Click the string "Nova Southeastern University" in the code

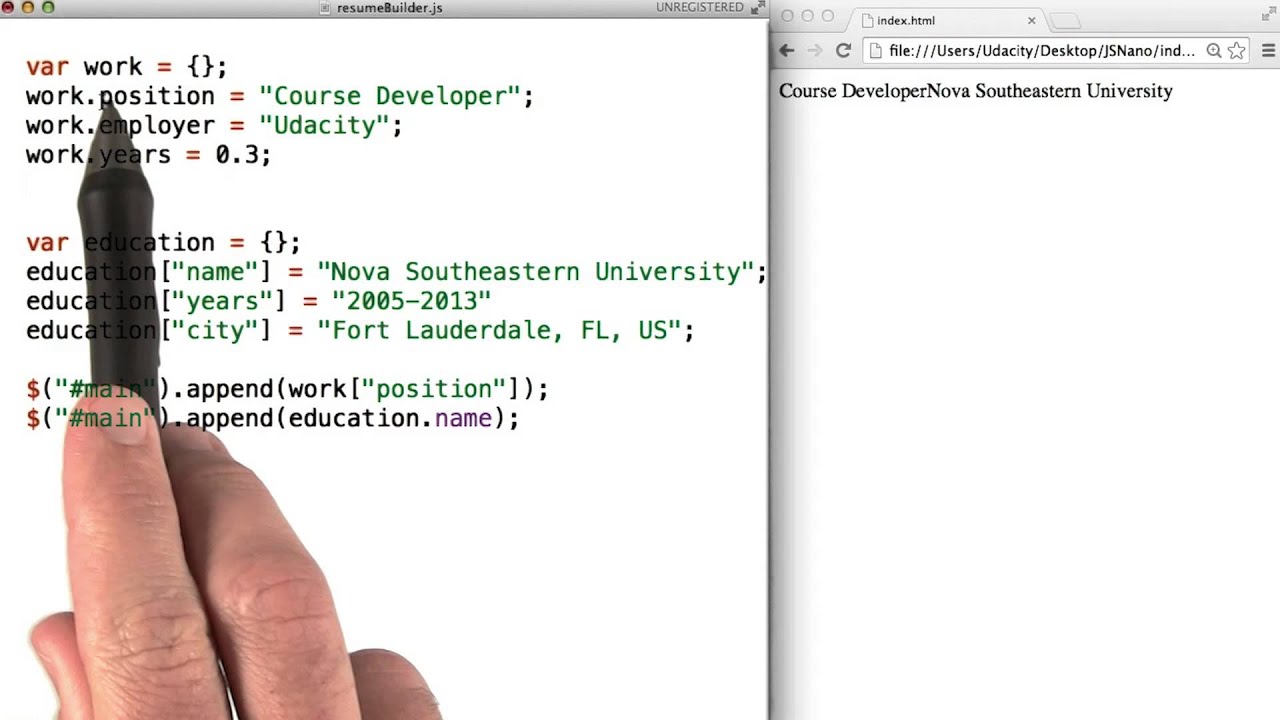[535, 272]
